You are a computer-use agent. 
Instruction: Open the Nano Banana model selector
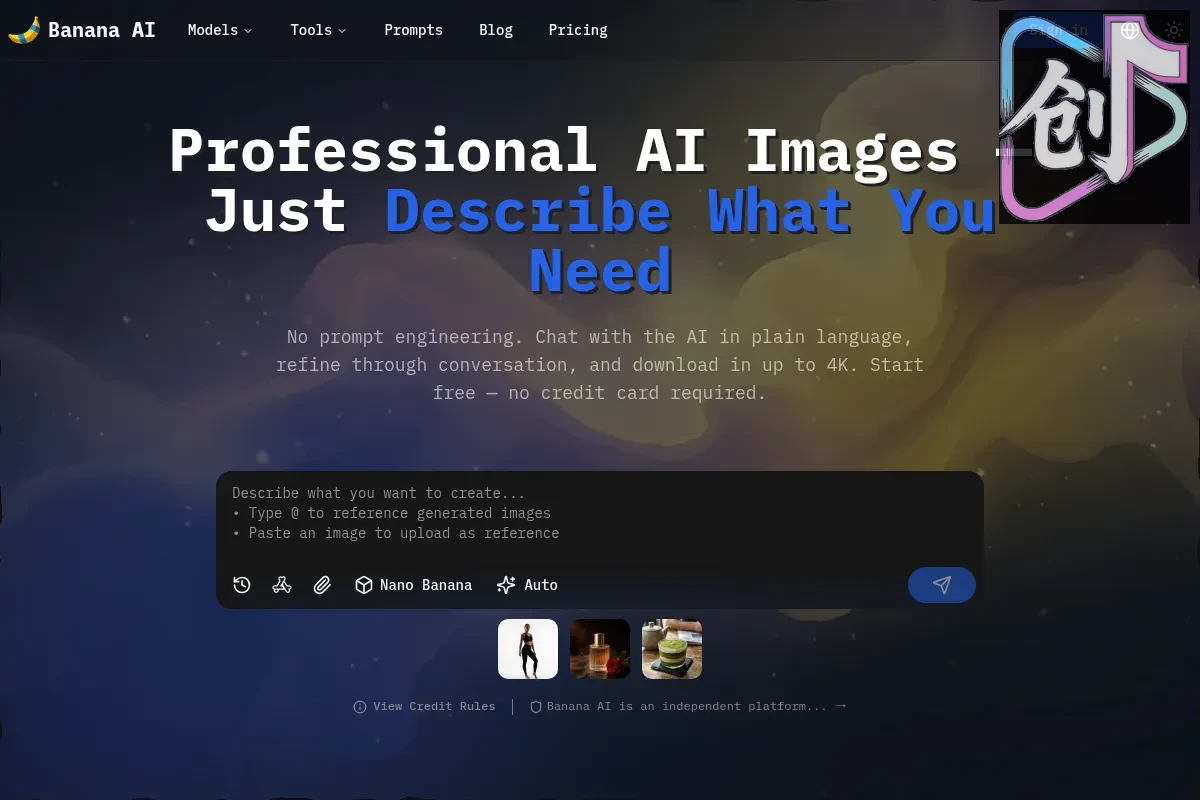coord(414,585)
